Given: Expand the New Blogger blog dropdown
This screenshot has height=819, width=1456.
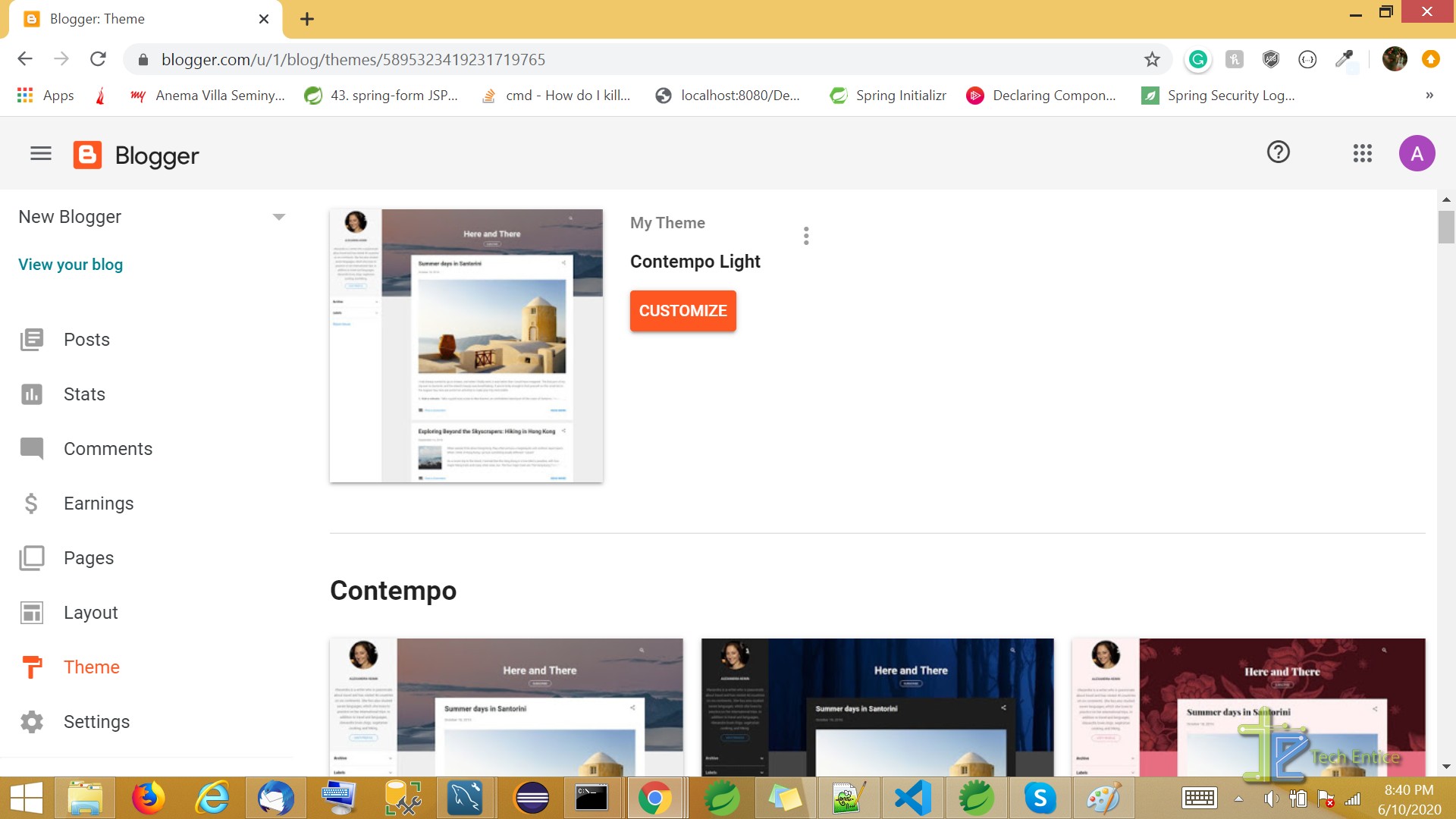Looking at the screenshot, I should pyautogui.click(x=278, y=217).
